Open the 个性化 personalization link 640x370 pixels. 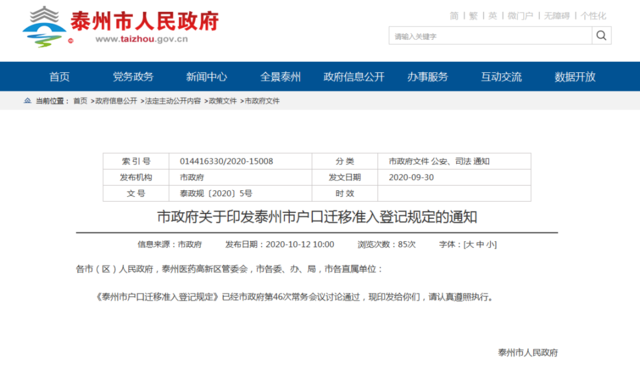pos(593,16)
